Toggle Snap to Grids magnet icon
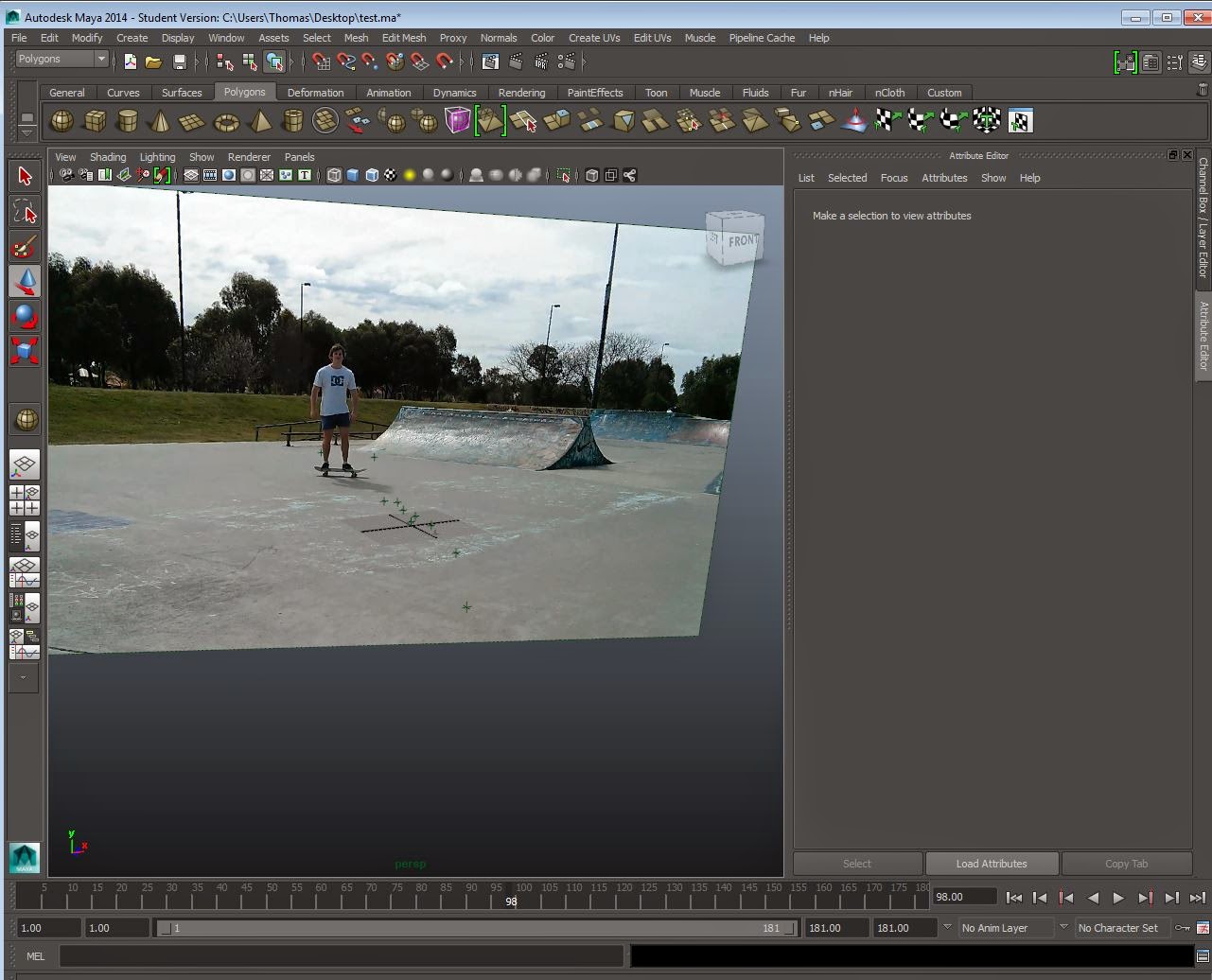The image size is (1212, 980). click(x=321, y=61)
